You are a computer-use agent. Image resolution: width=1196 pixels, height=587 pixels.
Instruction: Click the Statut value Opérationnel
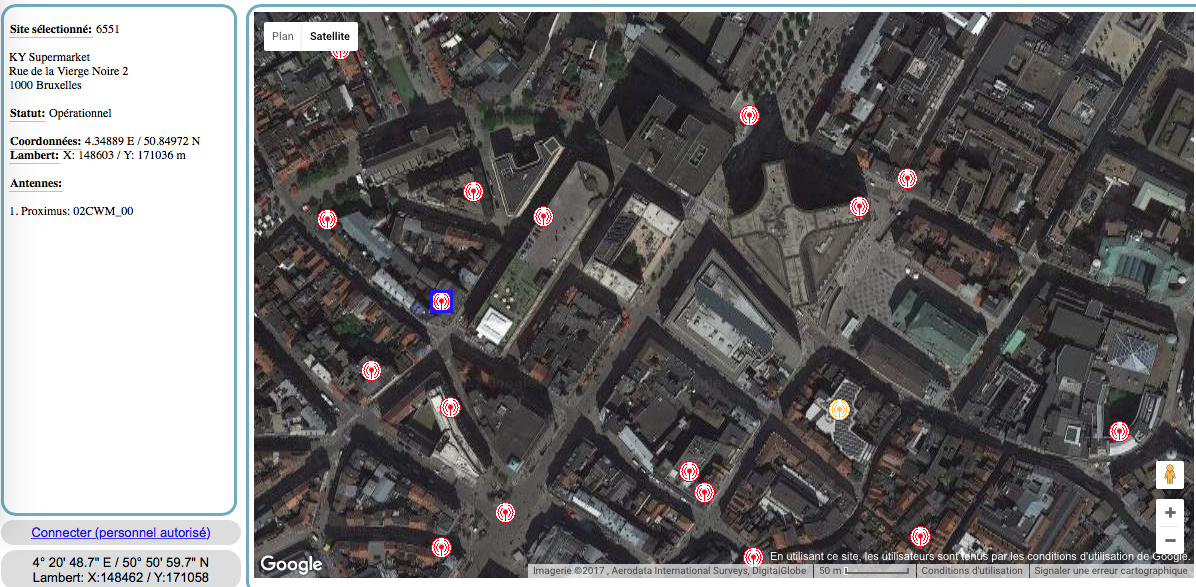[x=80, y=113]
